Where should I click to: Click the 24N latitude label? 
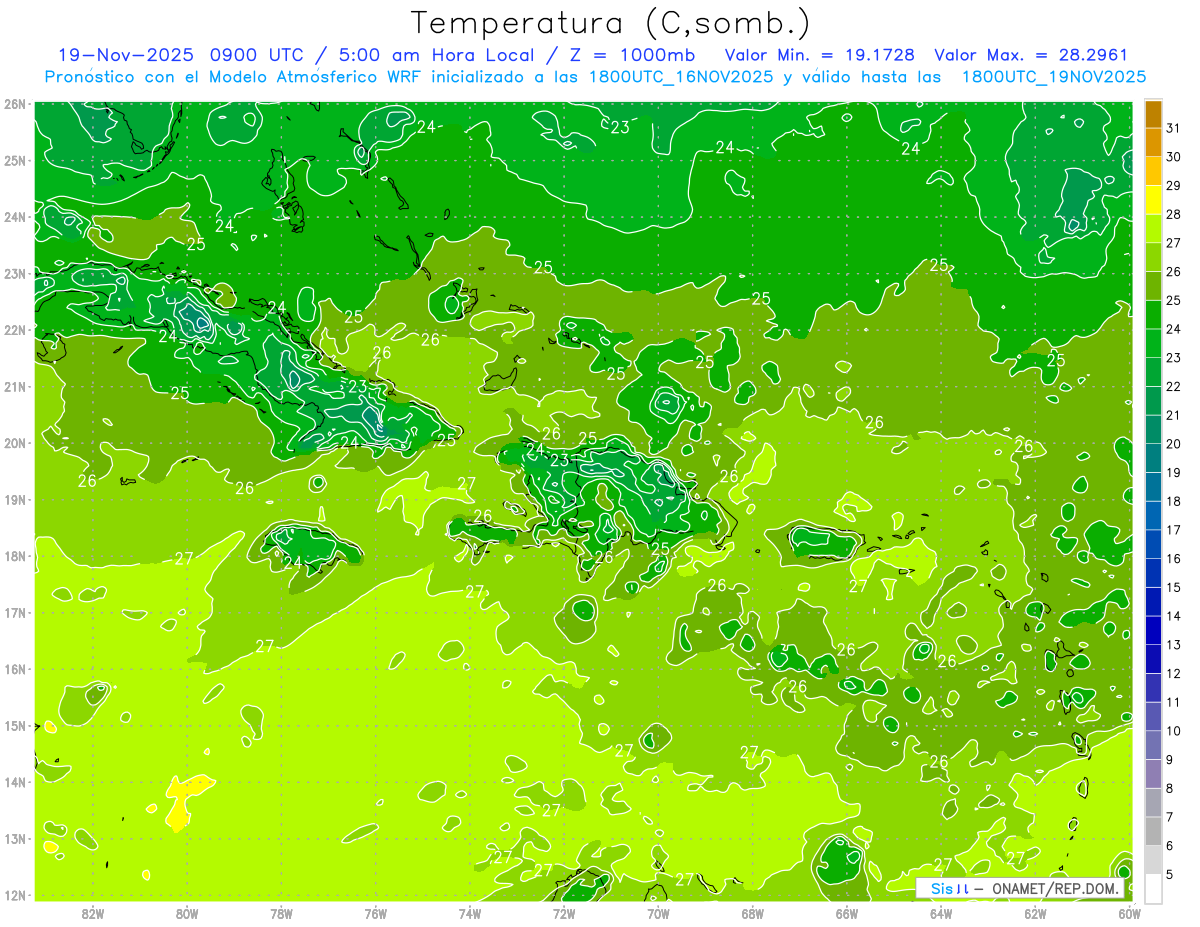point(15,217)
